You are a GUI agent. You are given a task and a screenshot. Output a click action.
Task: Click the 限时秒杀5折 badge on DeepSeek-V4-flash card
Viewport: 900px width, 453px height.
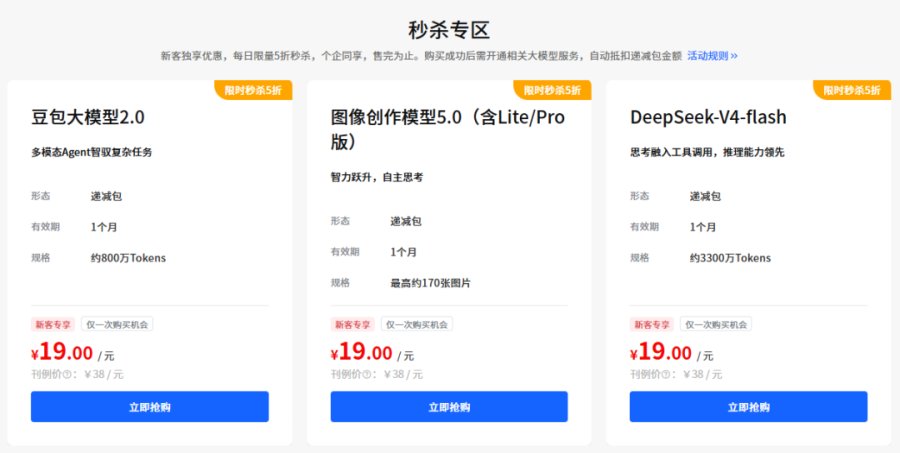[x=852, y=90]
